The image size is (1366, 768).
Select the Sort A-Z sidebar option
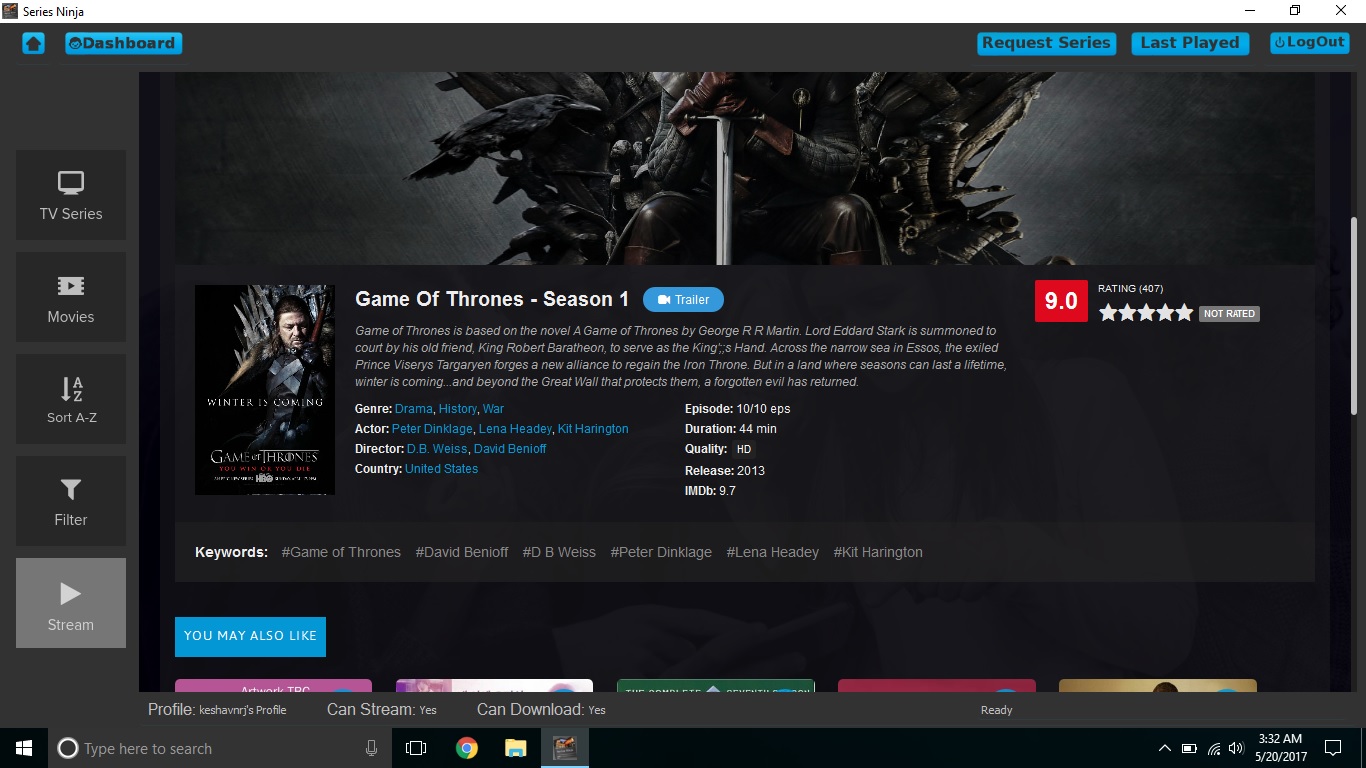71,399
